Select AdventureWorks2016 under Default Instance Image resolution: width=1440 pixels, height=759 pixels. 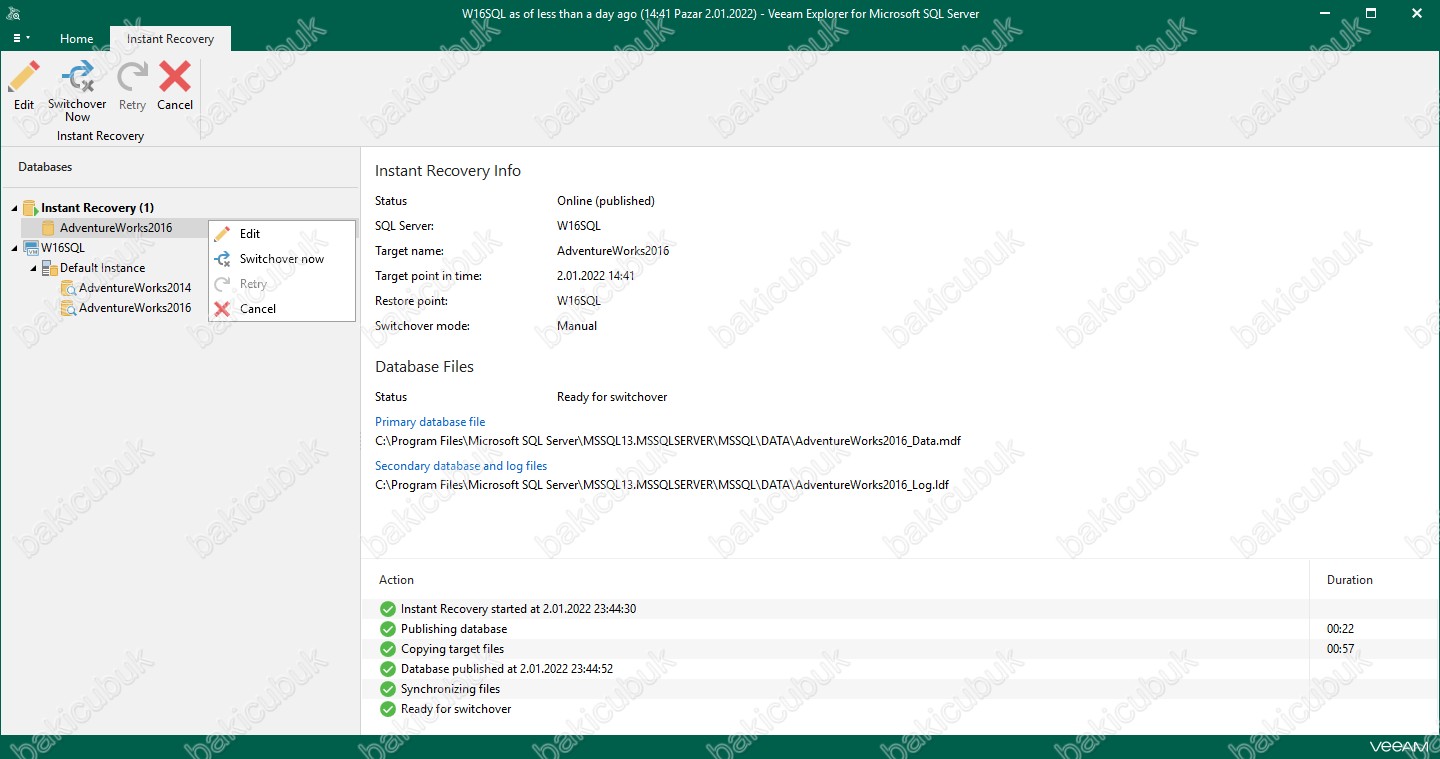click(x=135, y=308)
